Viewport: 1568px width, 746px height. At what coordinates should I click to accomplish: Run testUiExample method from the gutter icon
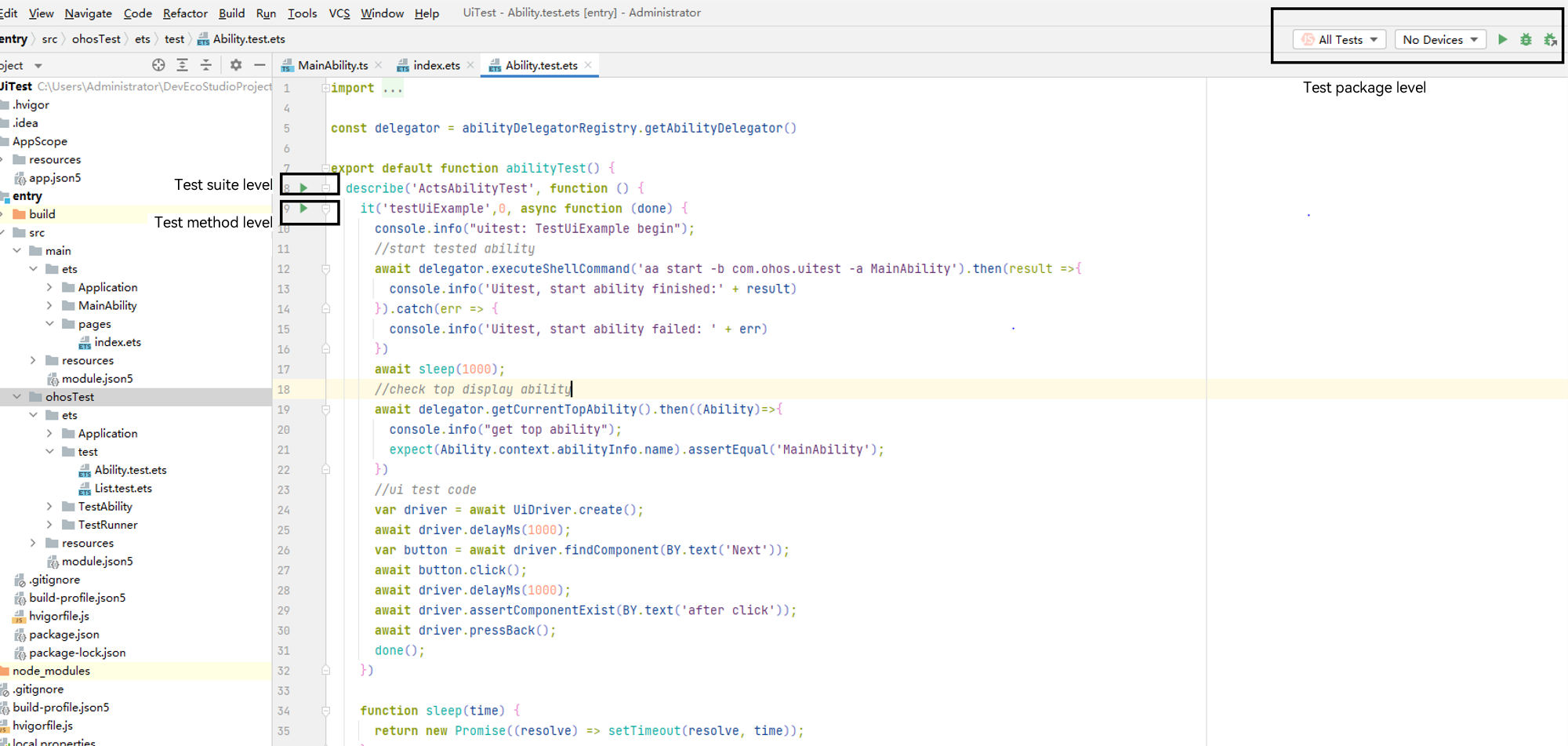point(303,209)
